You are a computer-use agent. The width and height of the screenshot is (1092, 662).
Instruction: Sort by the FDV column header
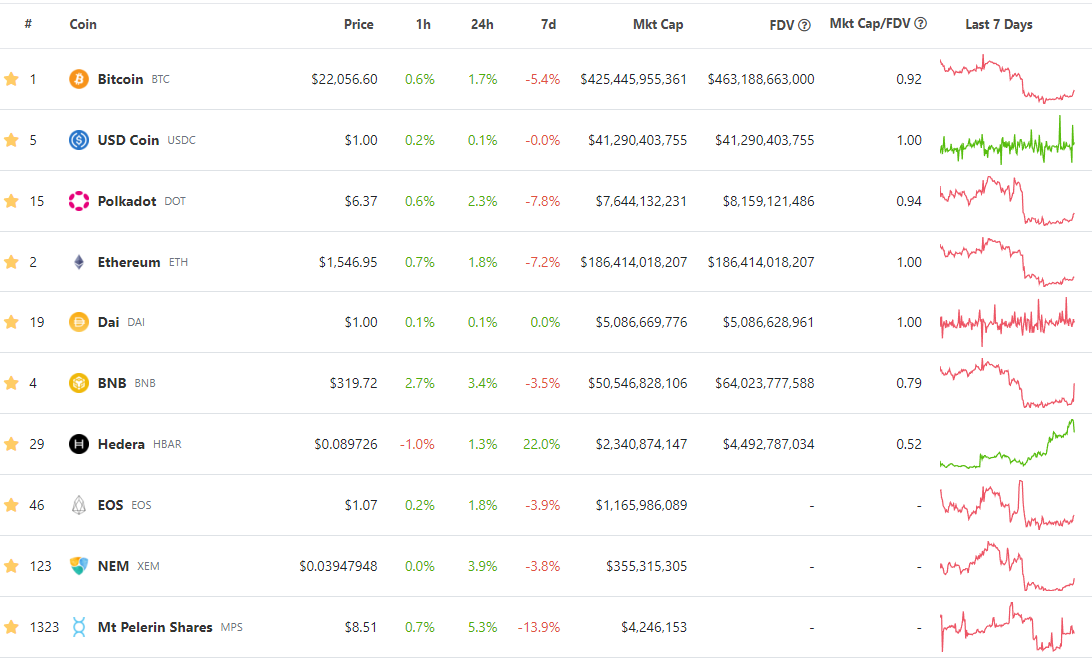click(x=781, y=25)
